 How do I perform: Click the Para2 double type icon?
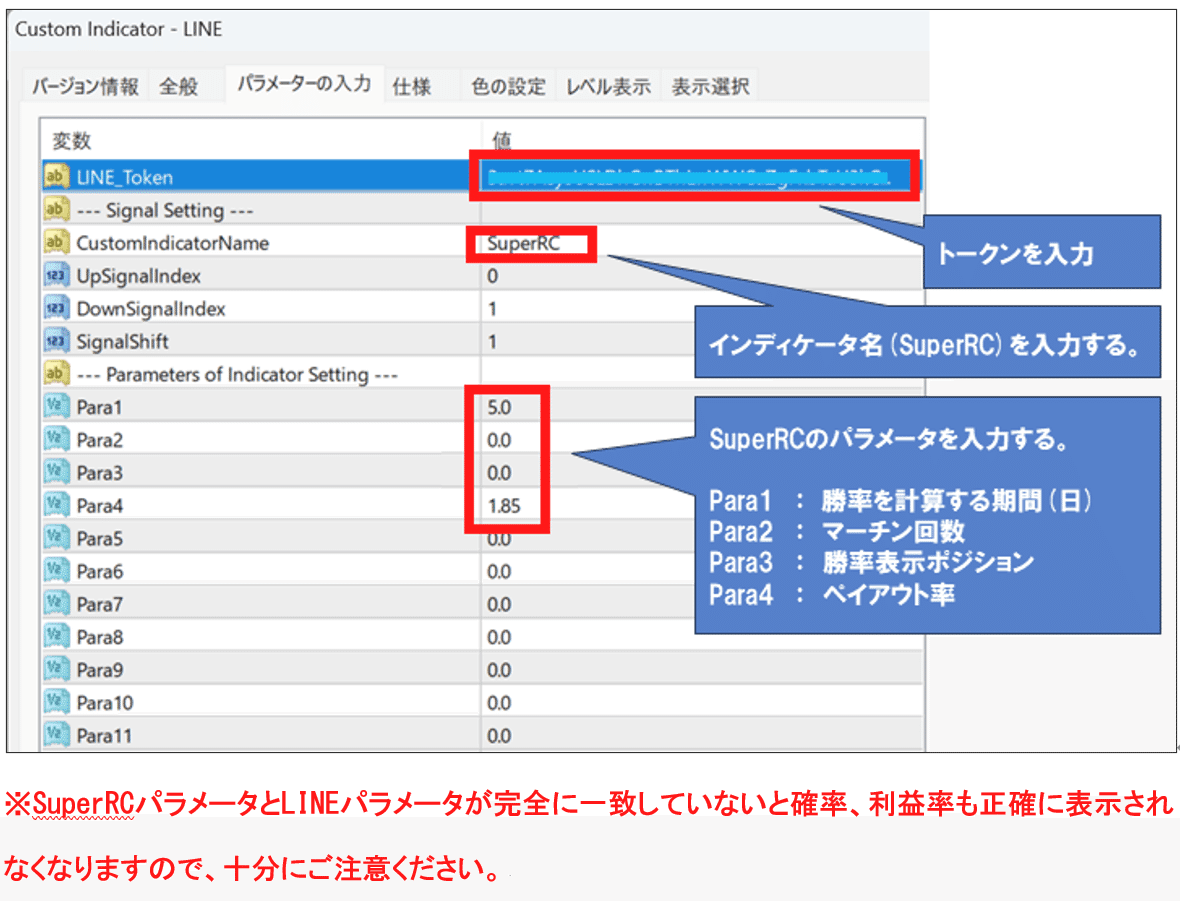pyautogui.click(x=56, y=440)
